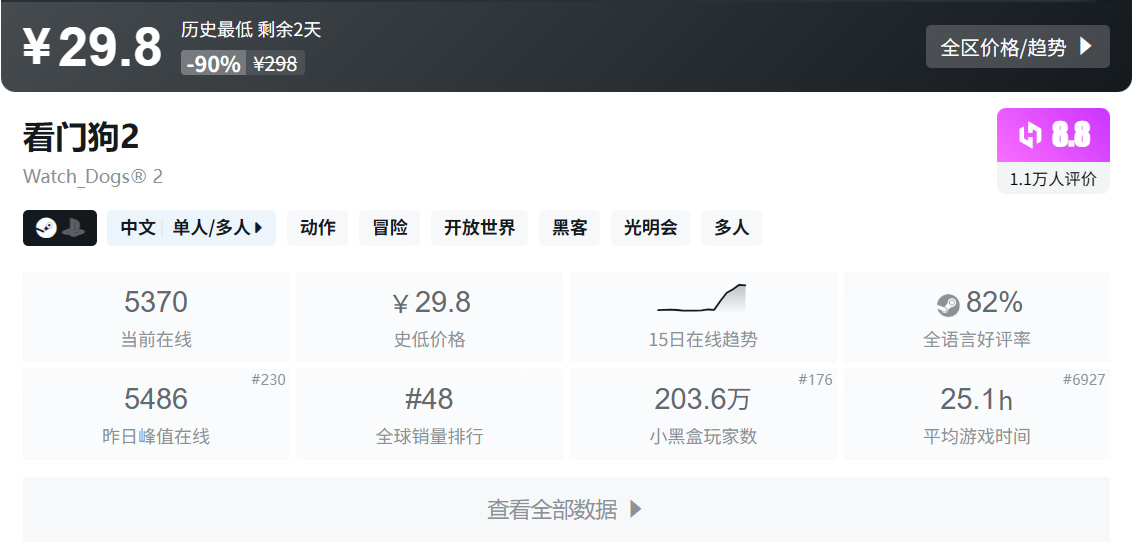The image size is (1148, 543).
Task: Open the 黑客 tag
Action: pyautogui.click(x=569, y=228)
